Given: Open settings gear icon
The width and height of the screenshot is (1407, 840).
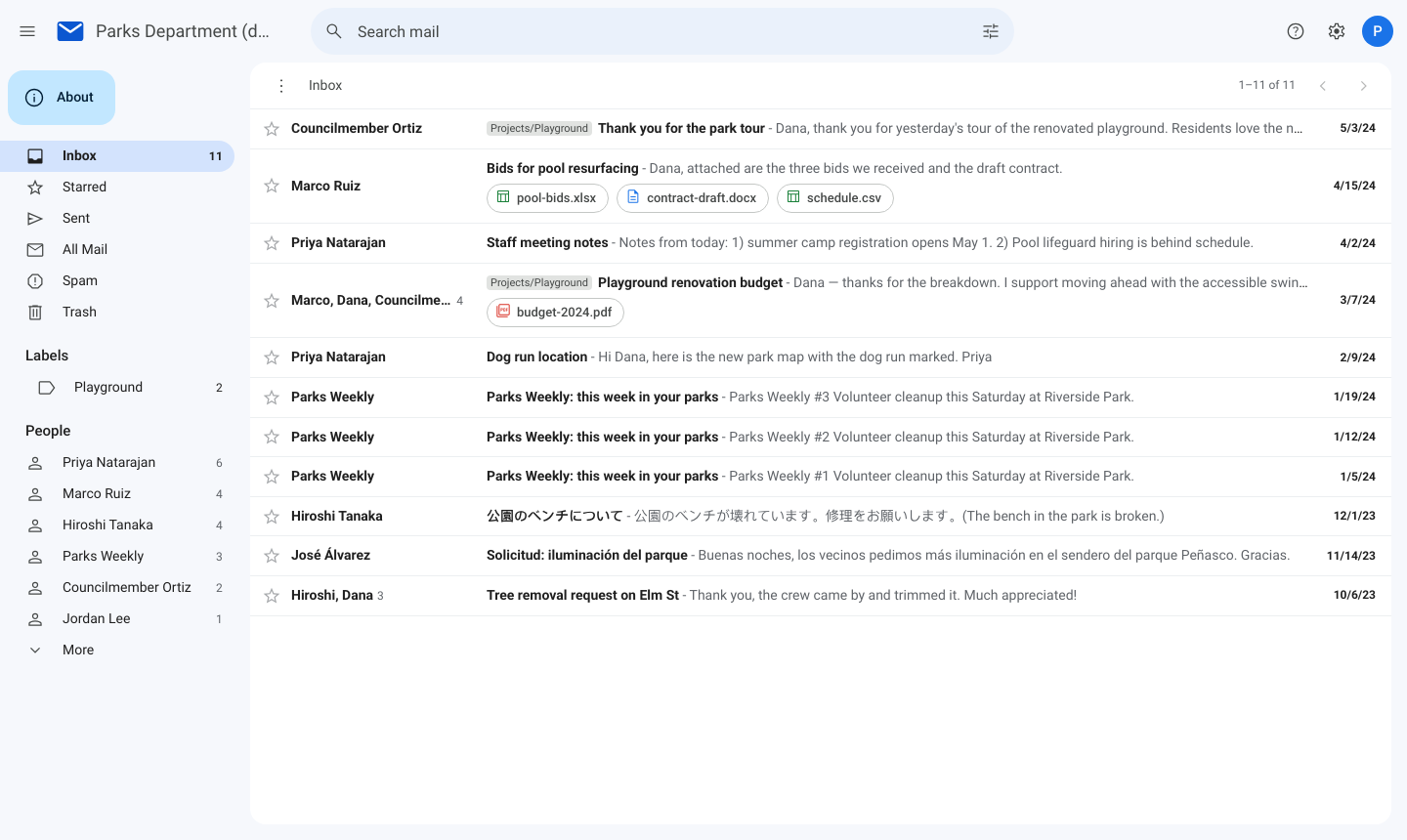Looking at the screenshot, I should [x=1337, y=31].
